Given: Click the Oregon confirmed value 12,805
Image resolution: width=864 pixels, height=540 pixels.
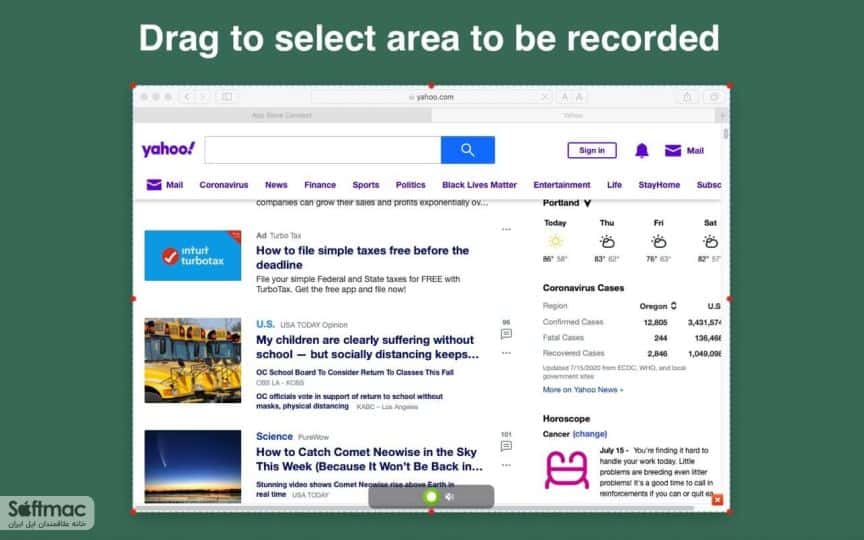Looking at the screenshot, I should pyautogui.click(x=655, y=322).
